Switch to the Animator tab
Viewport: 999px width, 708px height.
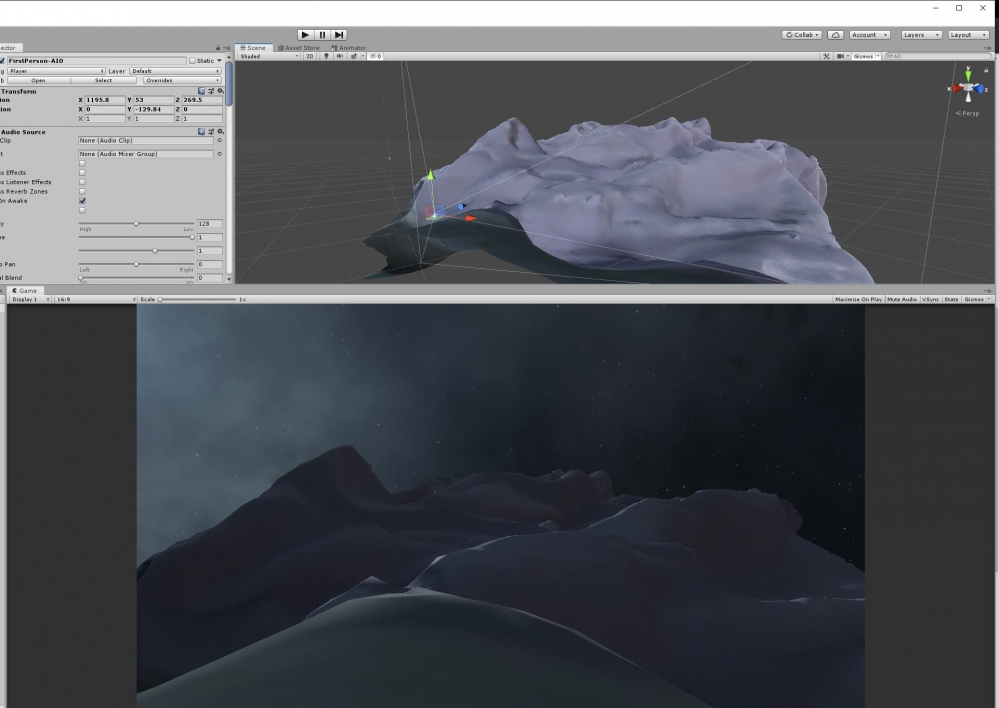(350, 47)
